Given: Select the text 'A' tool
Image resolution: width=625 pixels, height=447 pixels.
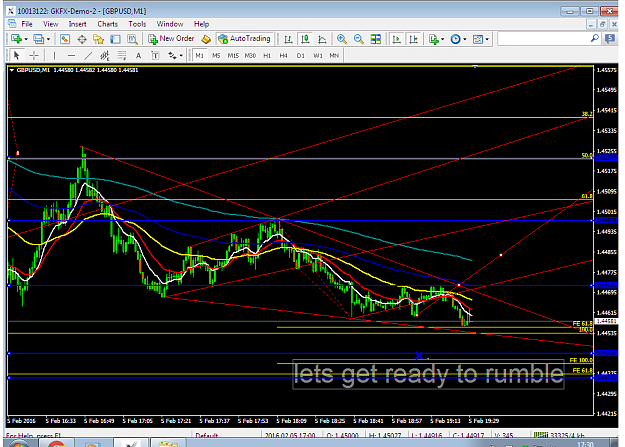Looking at the screenshot, I should 138,55.
